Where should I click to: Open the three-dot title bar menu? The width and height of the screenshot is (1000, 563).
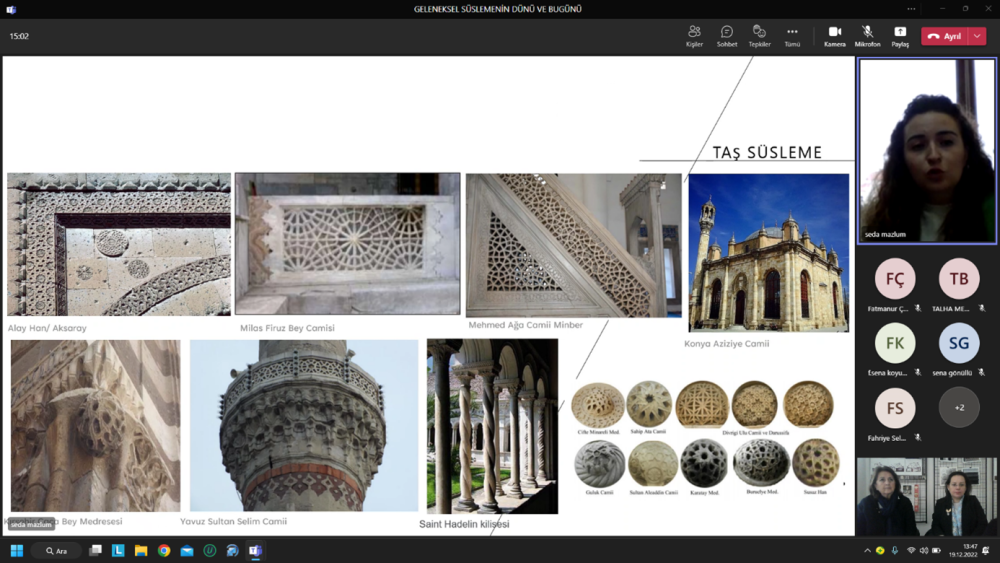(911, 9)
